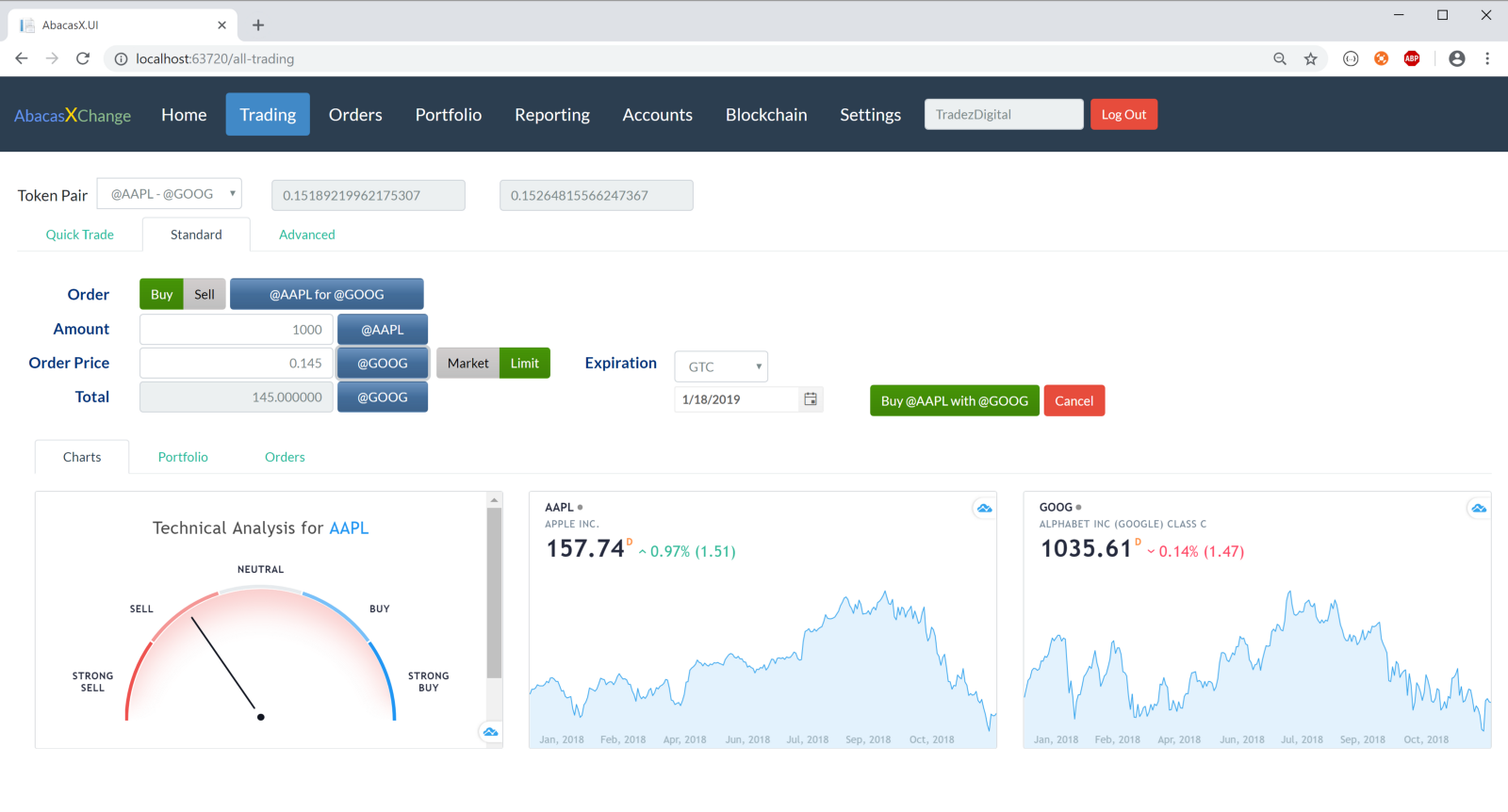Screen dimensions: 1508x812
Task: Open the browser zoom magnifier icon
Action: pos(1280,58)
